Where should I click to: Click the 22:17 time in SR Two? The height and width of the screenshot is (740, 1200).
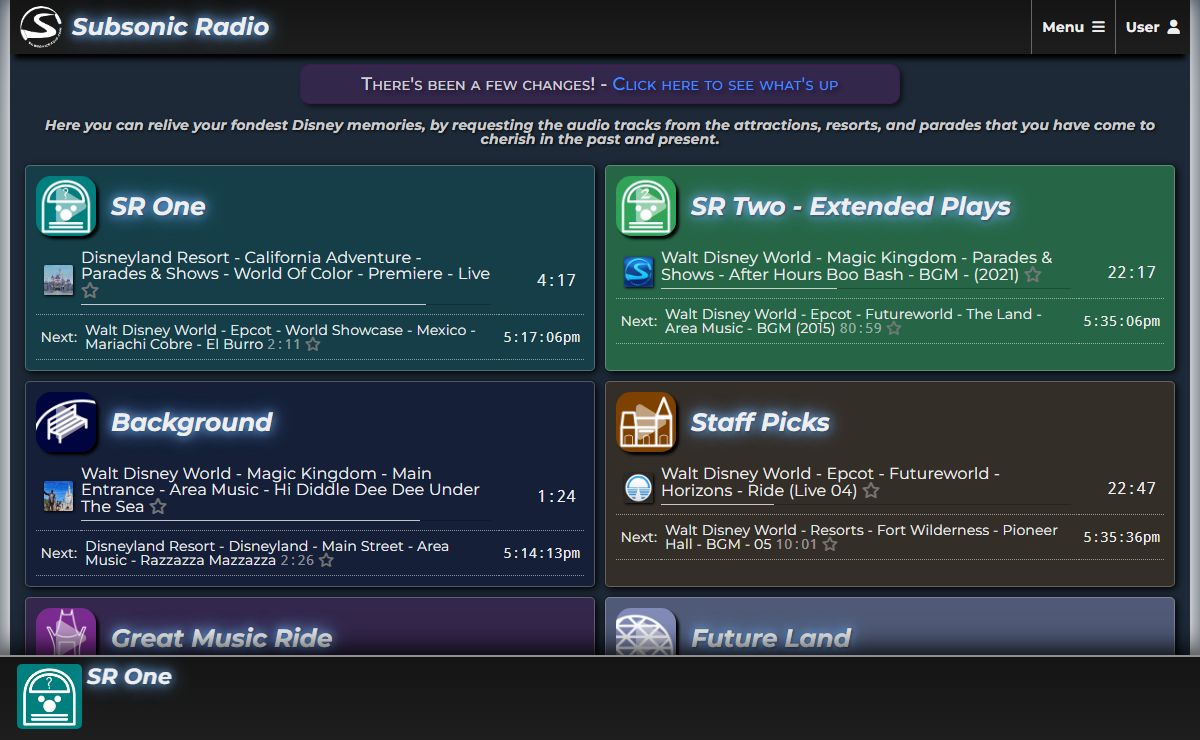point(1132,272)
